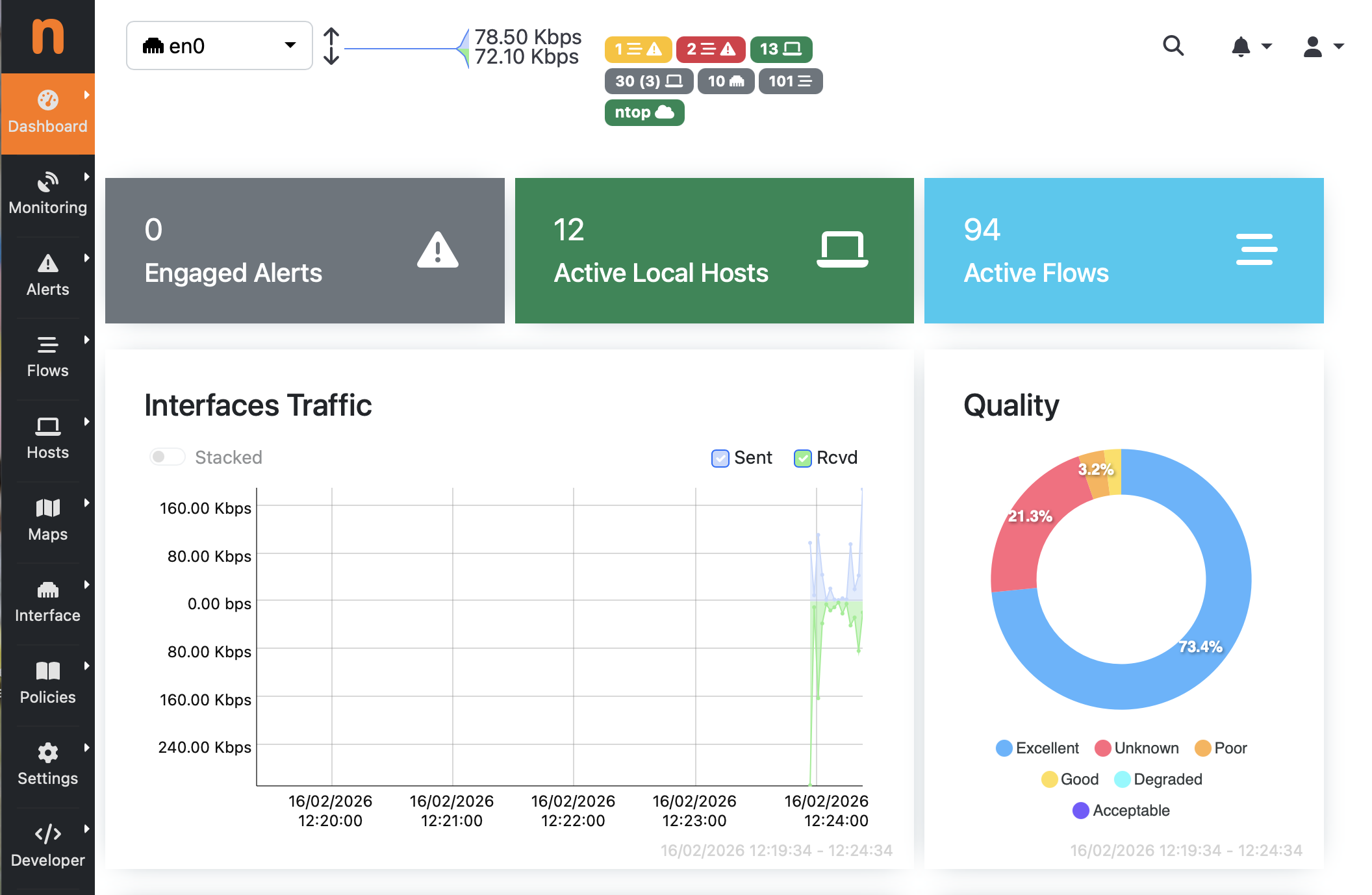The height and width of the screenshot is (895, 1372).
Task: Expand the notifications bell dropdown
Action: coord(1251,46)
